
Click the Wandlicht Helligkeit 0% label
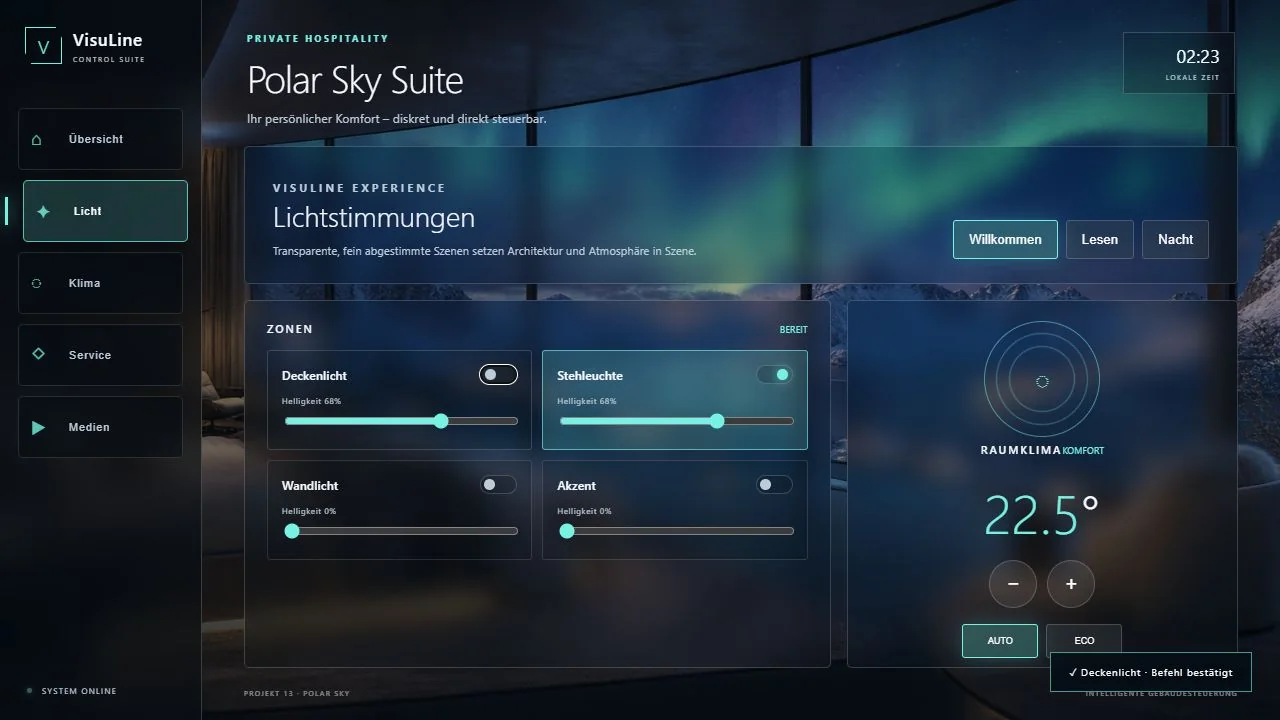[309, 511]
